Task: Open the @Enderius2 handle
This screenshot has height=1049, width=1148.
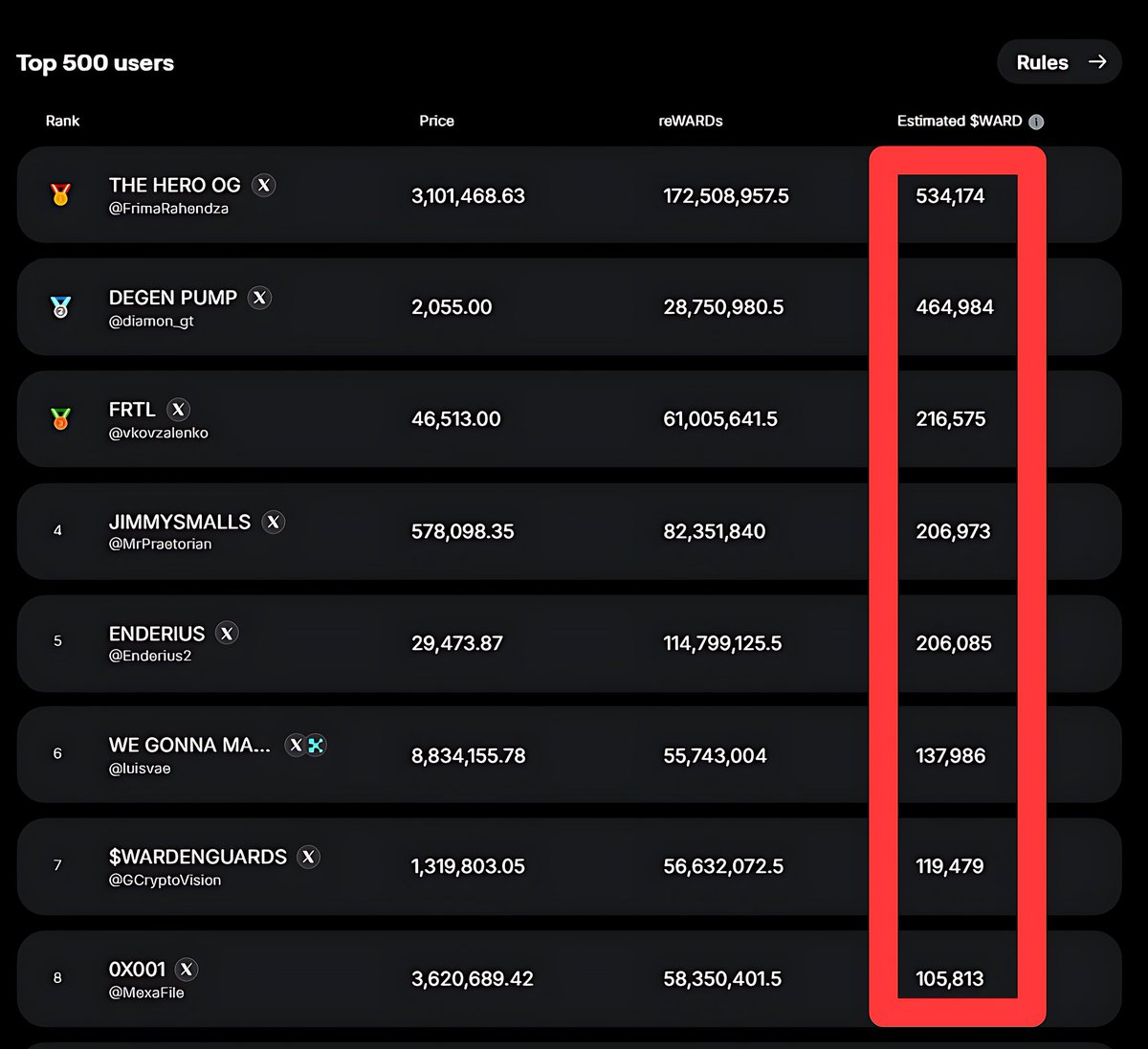Action: pos(150,656)
